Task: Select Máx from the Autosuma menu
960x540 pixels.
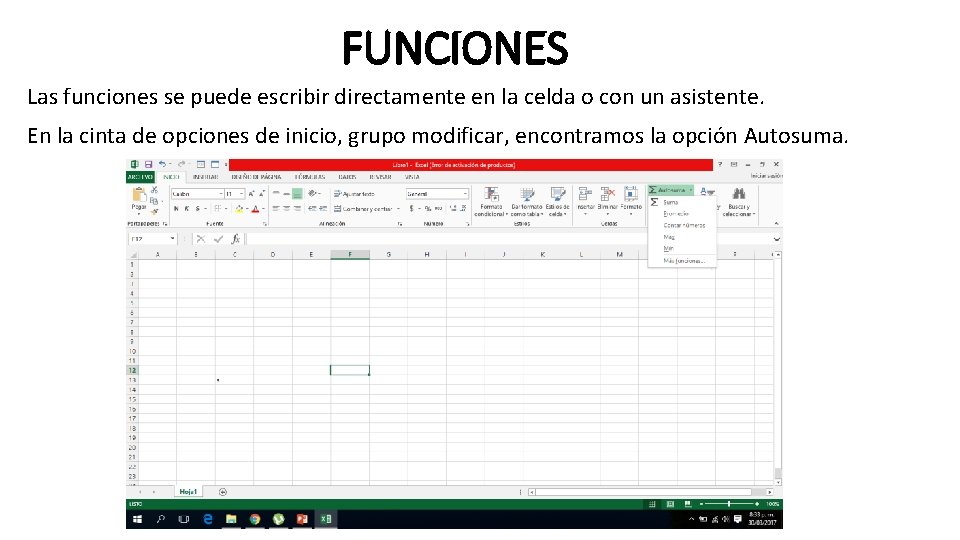Action: click(x=681, y=237)
